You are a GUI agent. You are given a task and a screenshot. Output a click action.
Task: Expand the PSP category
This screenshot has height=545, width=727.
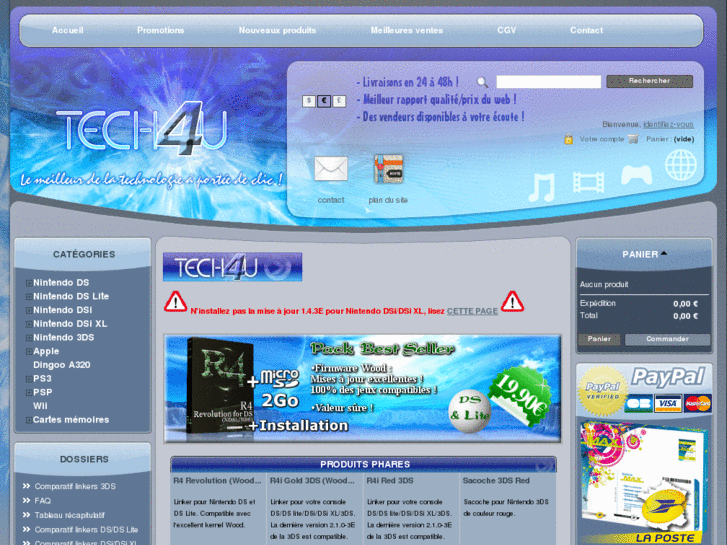(29, 392)
